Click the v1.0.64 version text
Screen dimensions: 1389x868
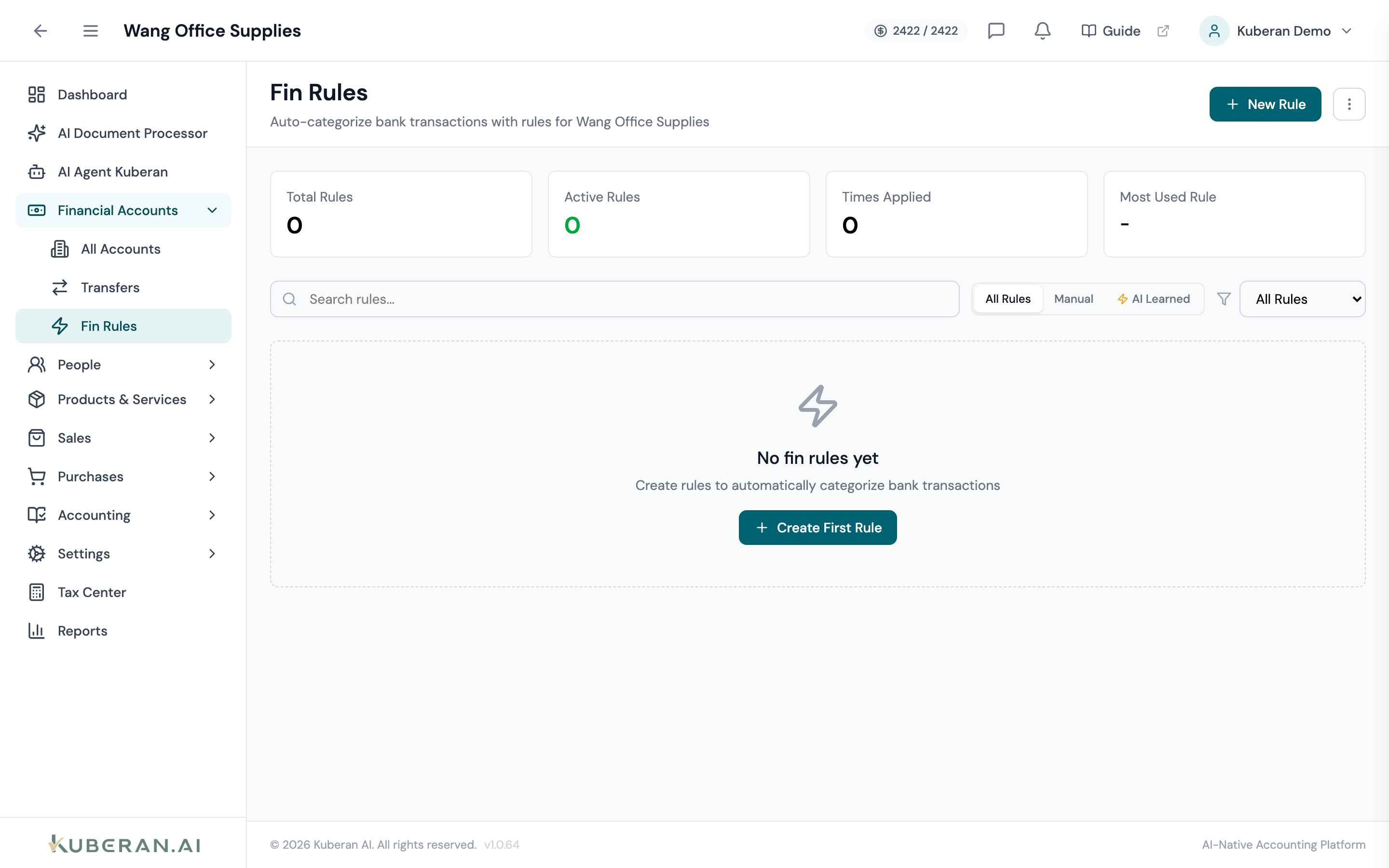click(502, 845)
